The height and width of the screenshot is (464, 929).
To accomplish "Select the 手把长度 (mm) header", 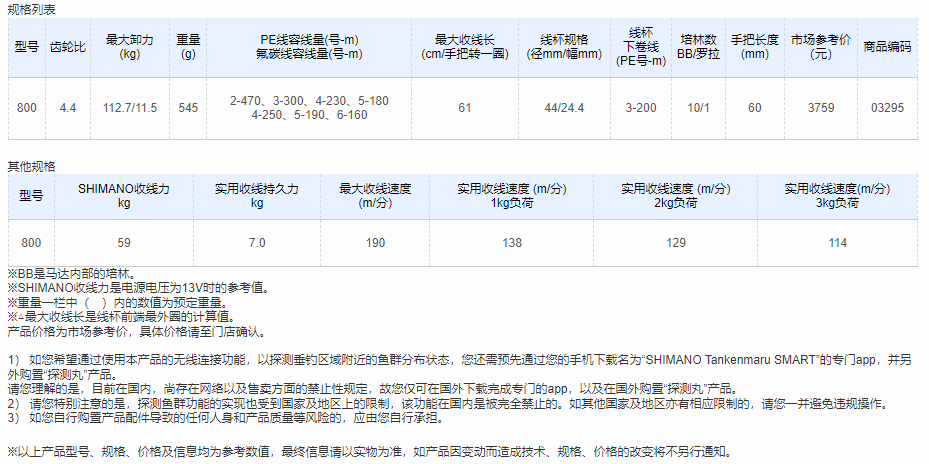I will click(754, 47).
